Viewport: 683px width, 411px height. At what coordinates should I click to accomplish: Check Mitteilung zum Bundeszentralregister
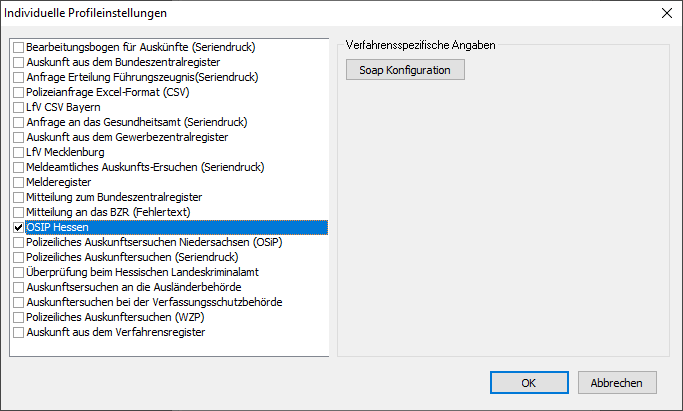click(x=19, y=197)
